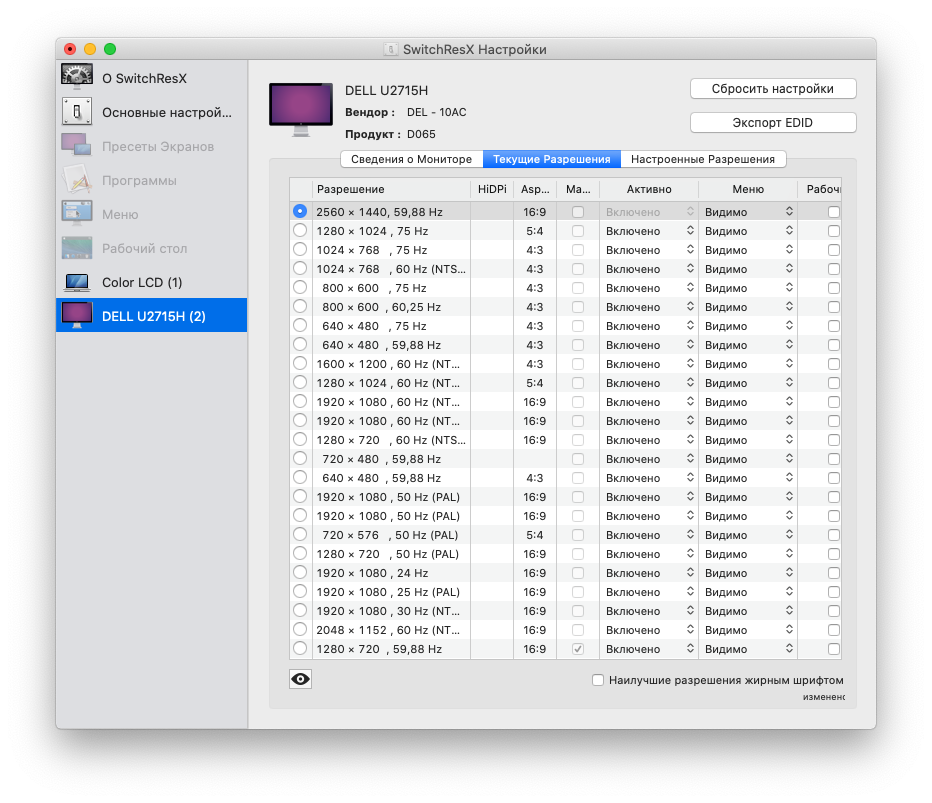Select the Основные настройки switch icon
The image size is (932, 803).
coord(77,112)
